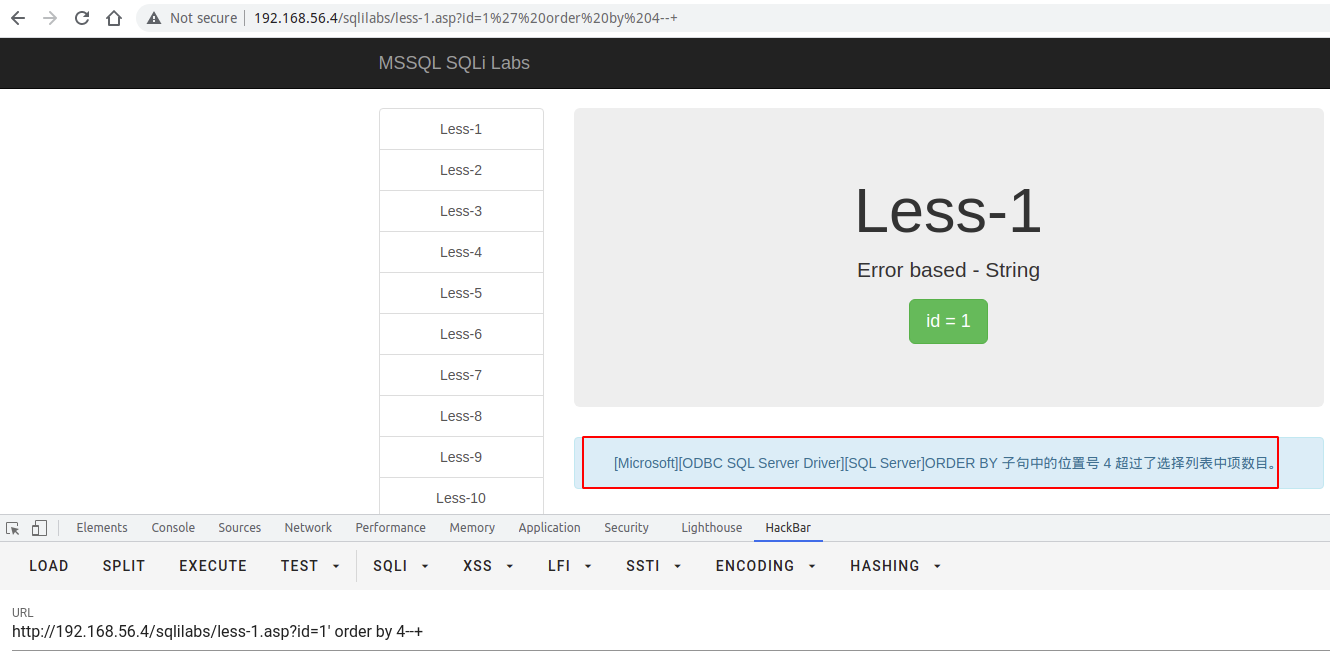The image size is (1330, 654).
Task: Click the HackBar SPLIT button
Action: coord(124,566)
